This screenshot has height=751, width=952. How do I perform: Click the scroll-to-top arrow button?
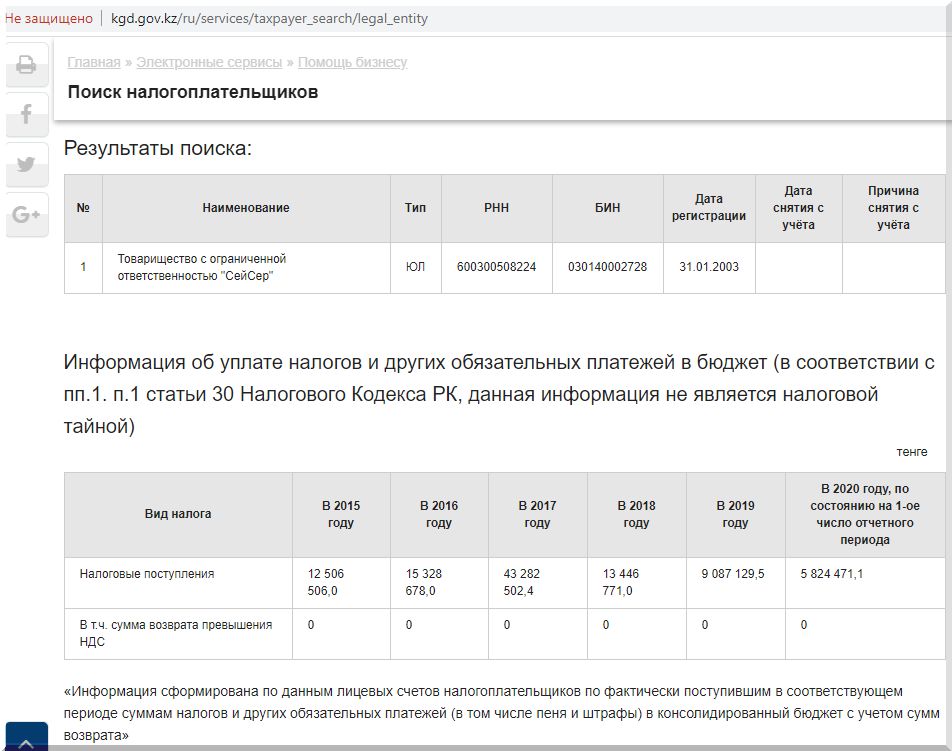pyautogui.click(x=27, y=738)
